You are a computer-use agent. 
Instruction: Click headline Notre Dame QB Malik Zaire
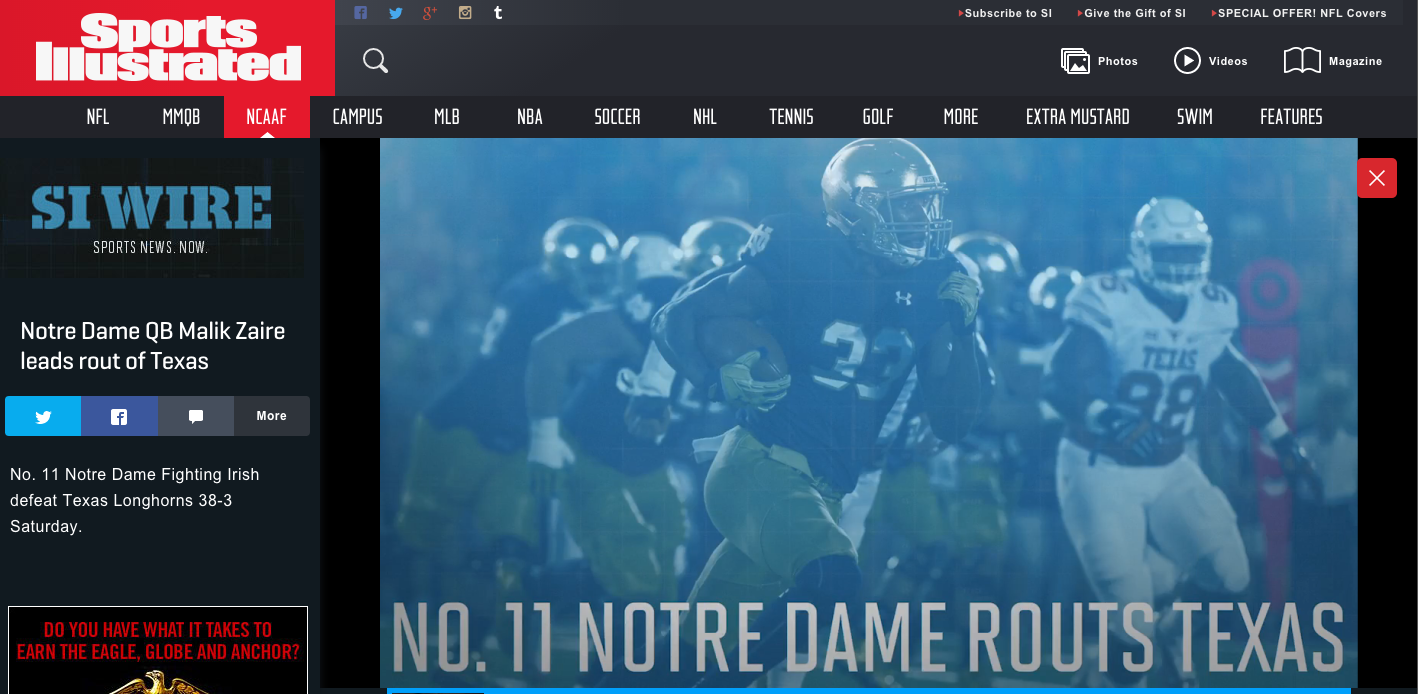pyautogui.click(x=153, y=346)
